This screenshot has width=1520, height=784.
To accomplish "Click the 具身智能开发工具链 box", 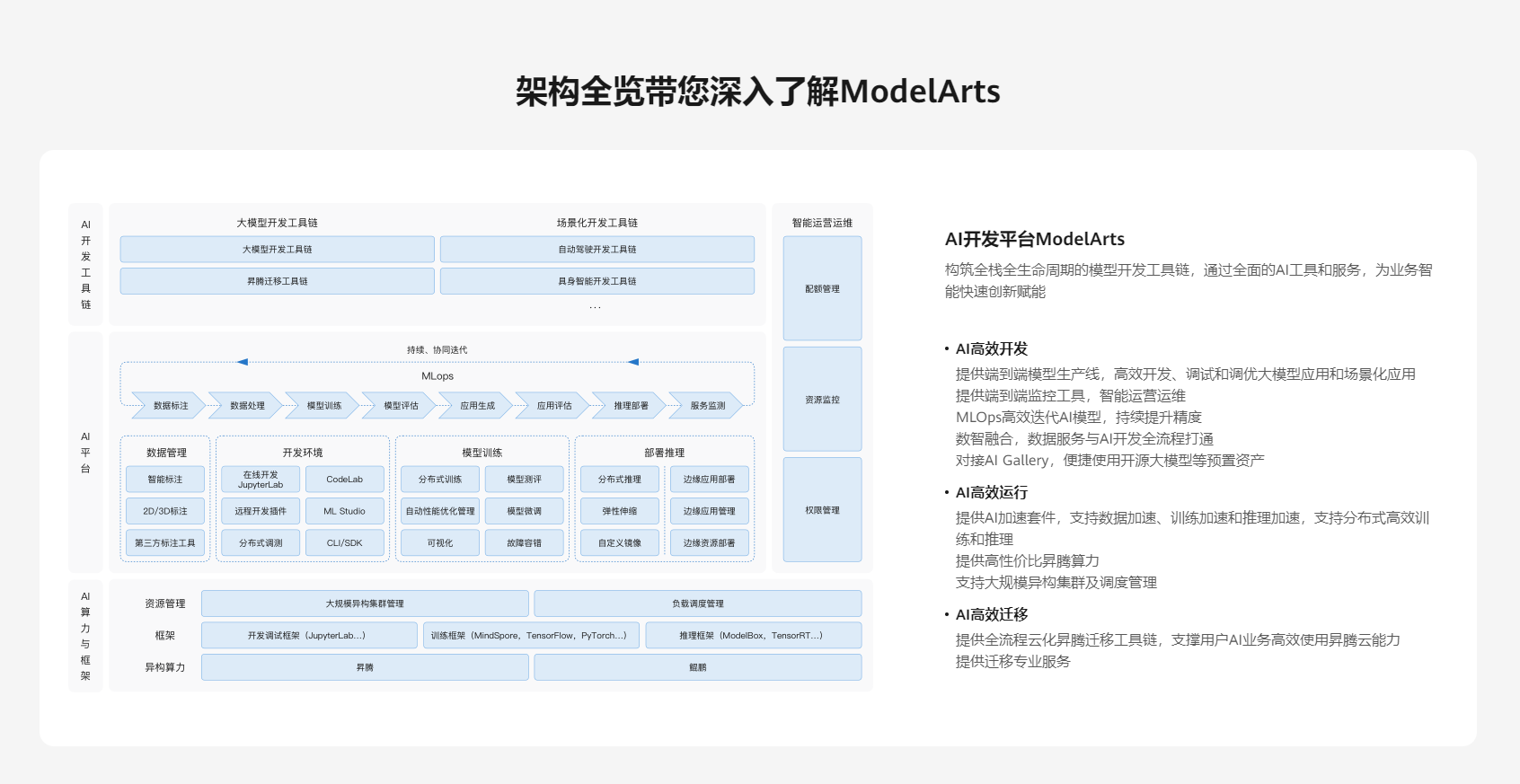I will pos(597,281).
